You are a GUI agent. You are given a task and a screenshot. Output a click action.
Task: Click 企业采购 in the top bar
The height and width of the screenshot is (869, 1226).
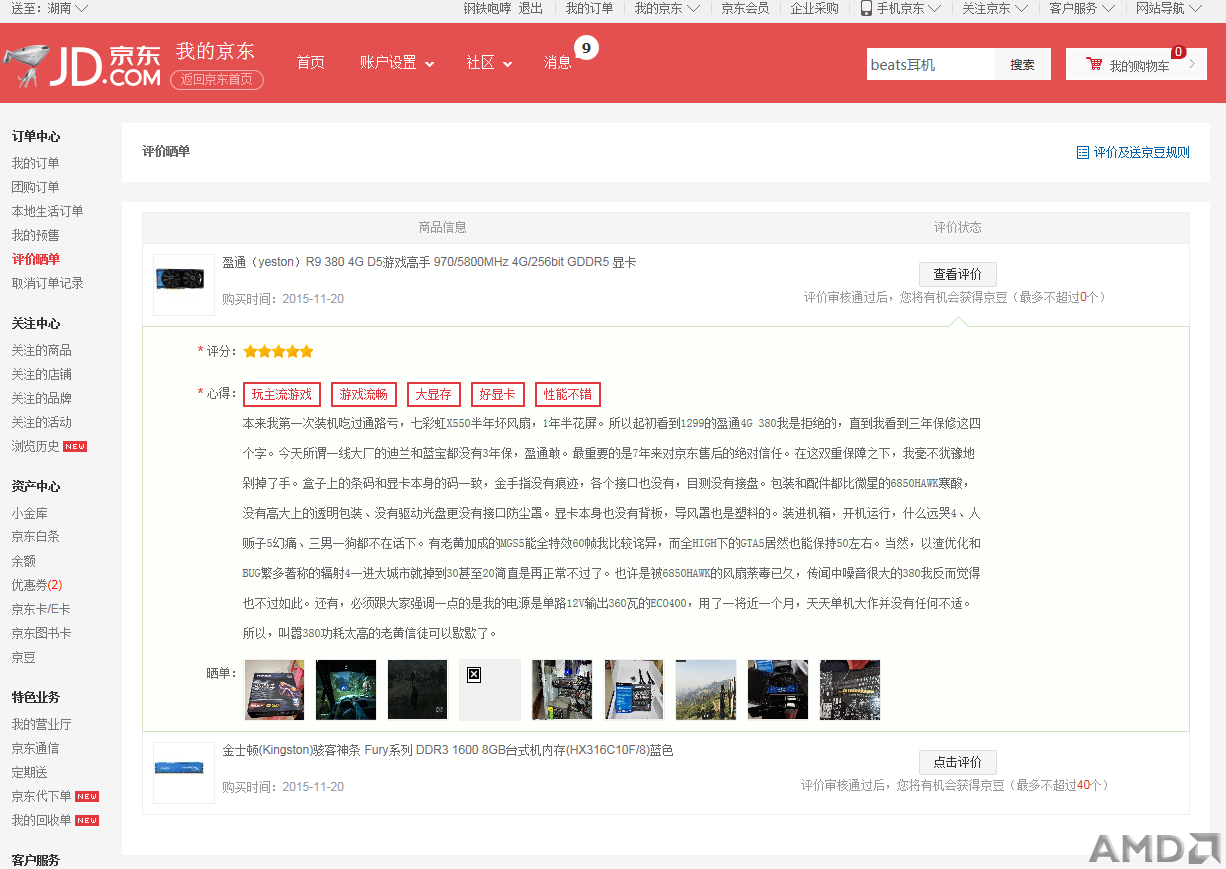(x=815, y=8)
